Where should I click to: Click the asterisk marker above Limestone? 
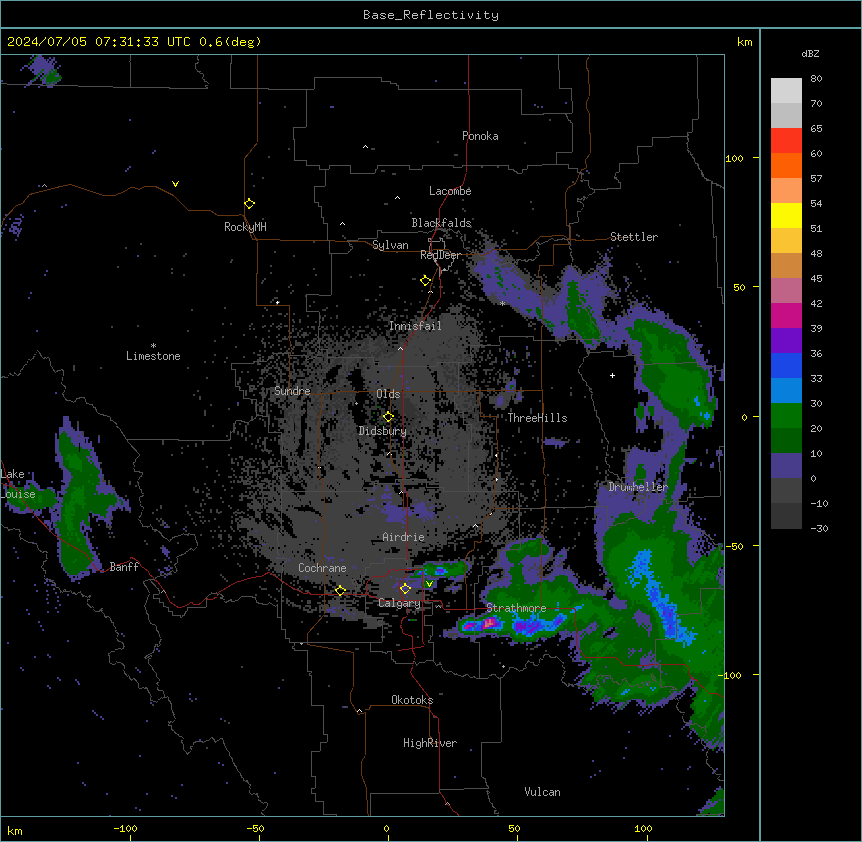153,346
